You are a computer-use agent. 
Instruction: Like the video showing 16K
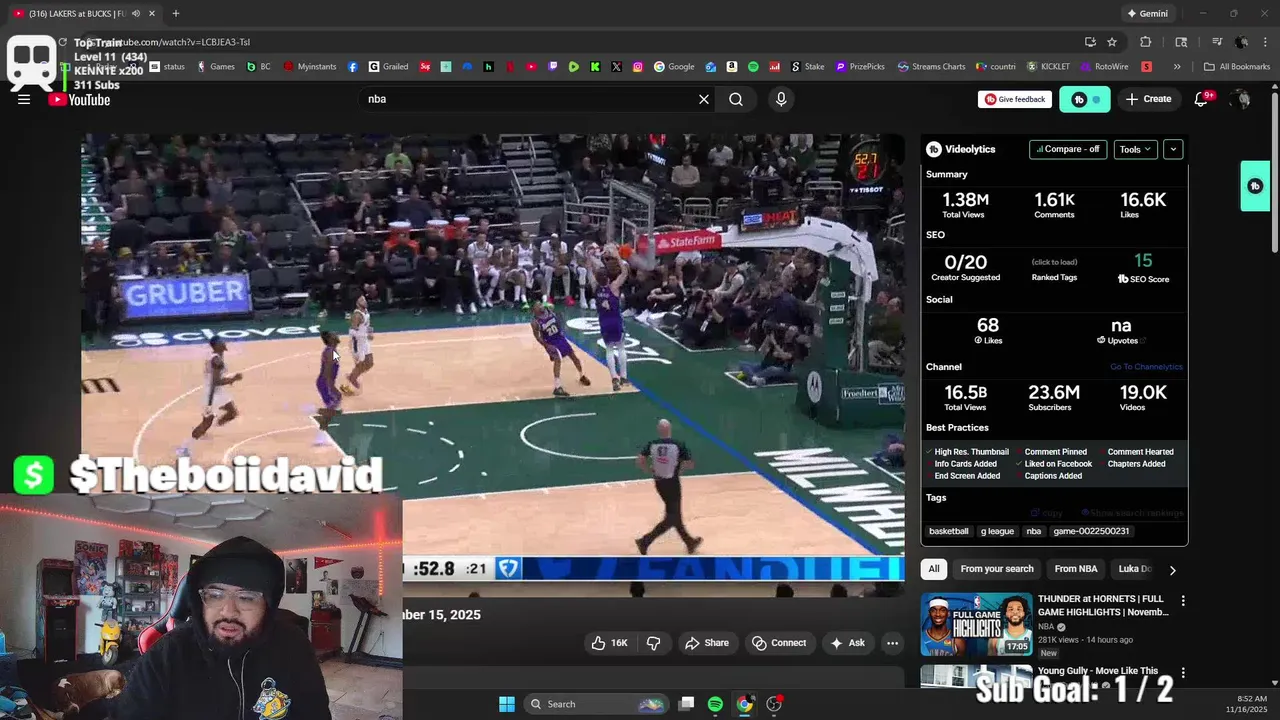point(609,643)
